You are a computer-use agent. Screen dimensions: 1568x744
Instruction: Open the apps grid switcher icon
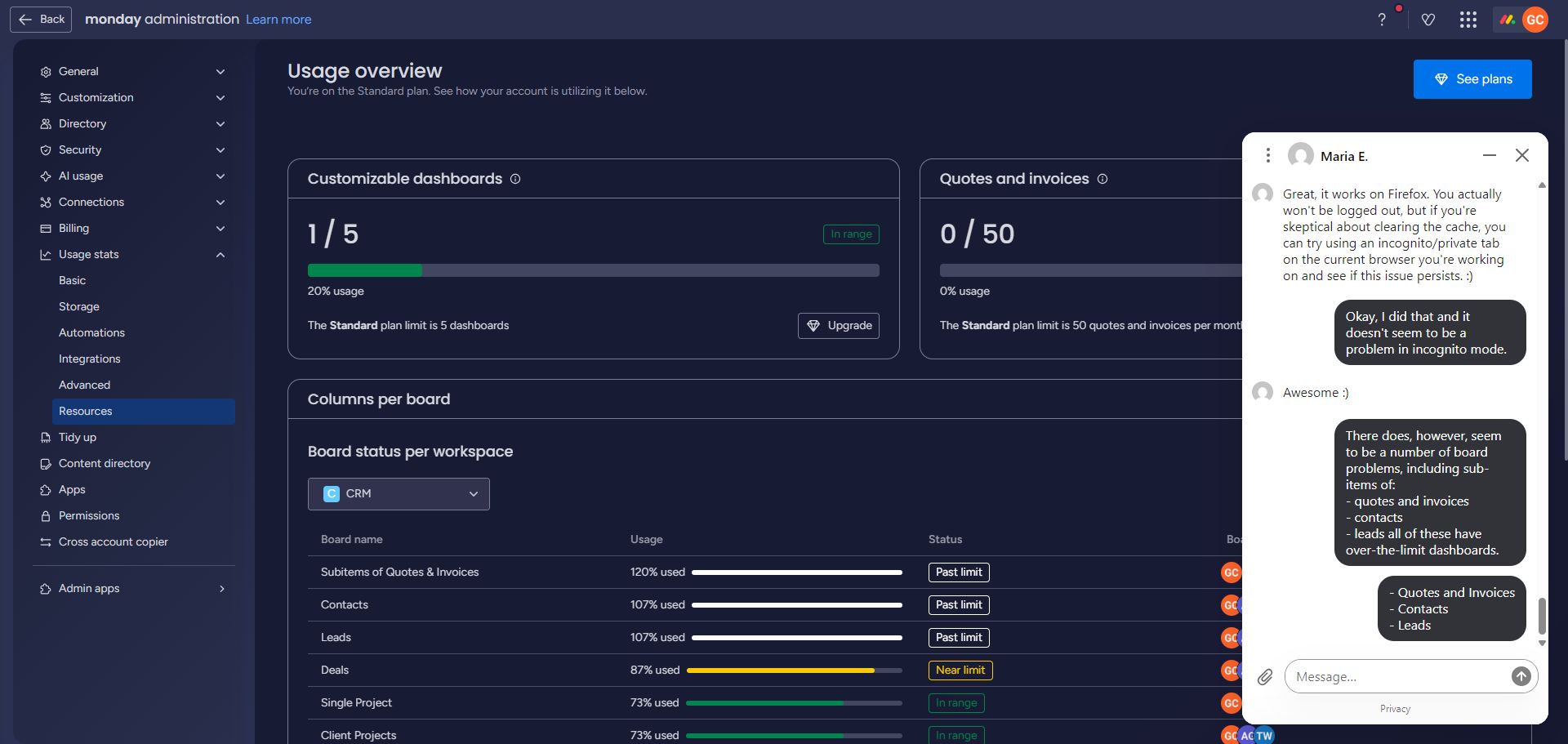point(1468,20)
